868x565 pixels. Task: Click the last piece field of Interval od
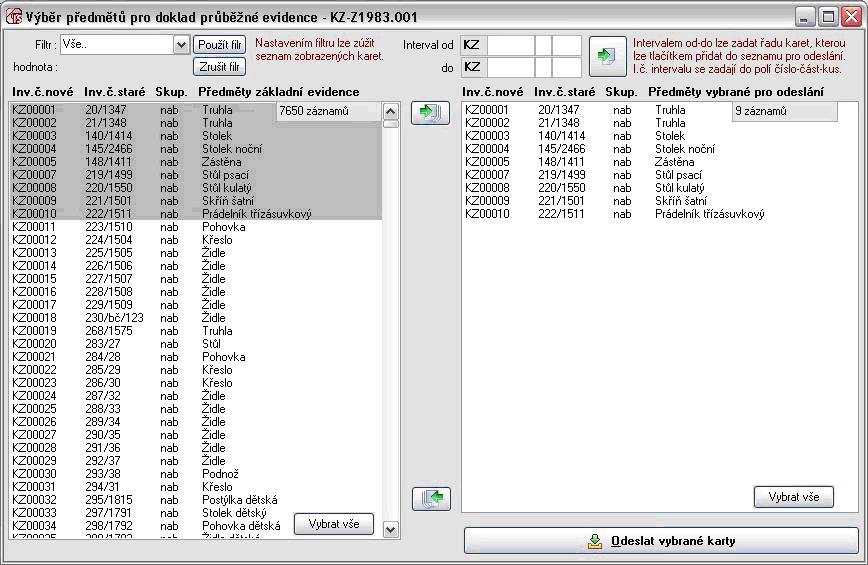[566, 45]
